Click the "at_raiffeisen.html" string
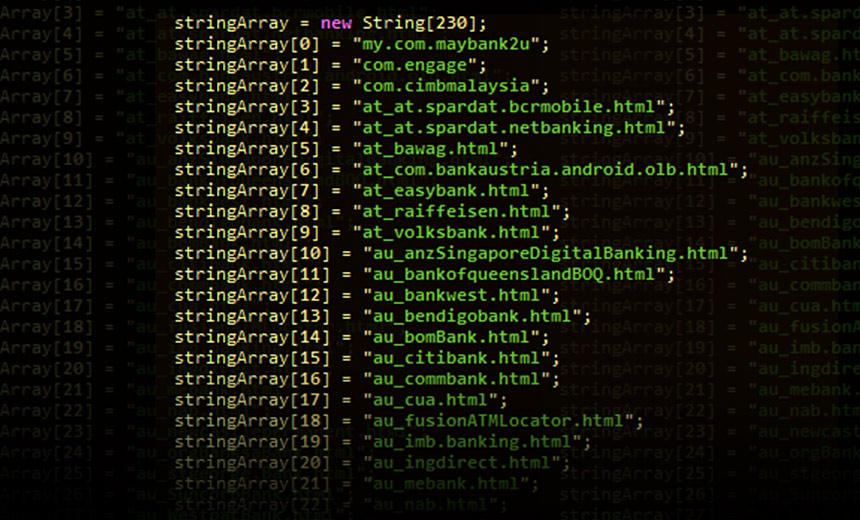Image resolution: width=860 pixels, height=520 pixels. pos(457,212)
